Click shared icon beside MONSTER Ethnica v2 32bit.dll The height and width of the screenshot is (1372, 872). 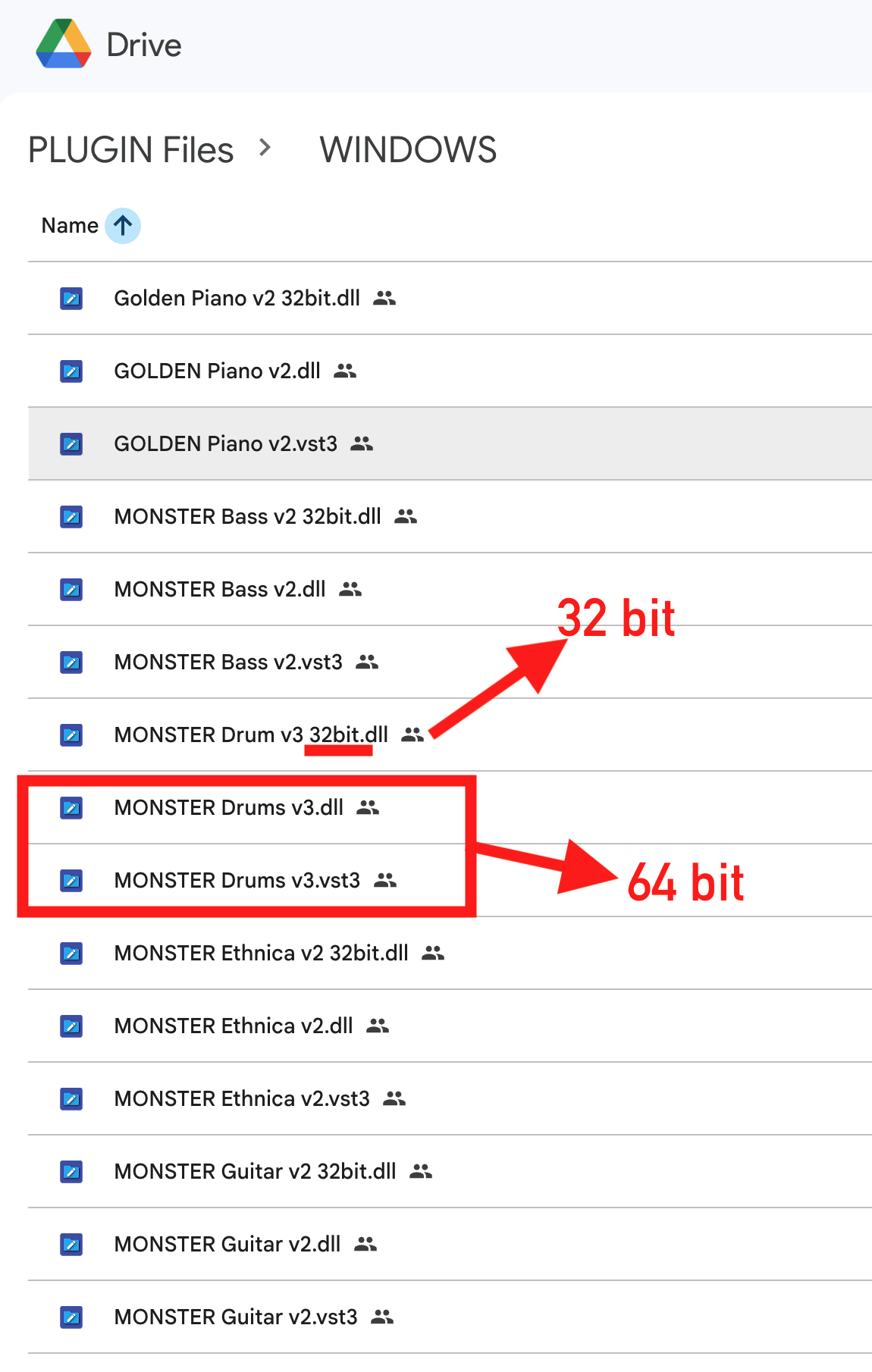pyautogui.click(x=433, y=953)
